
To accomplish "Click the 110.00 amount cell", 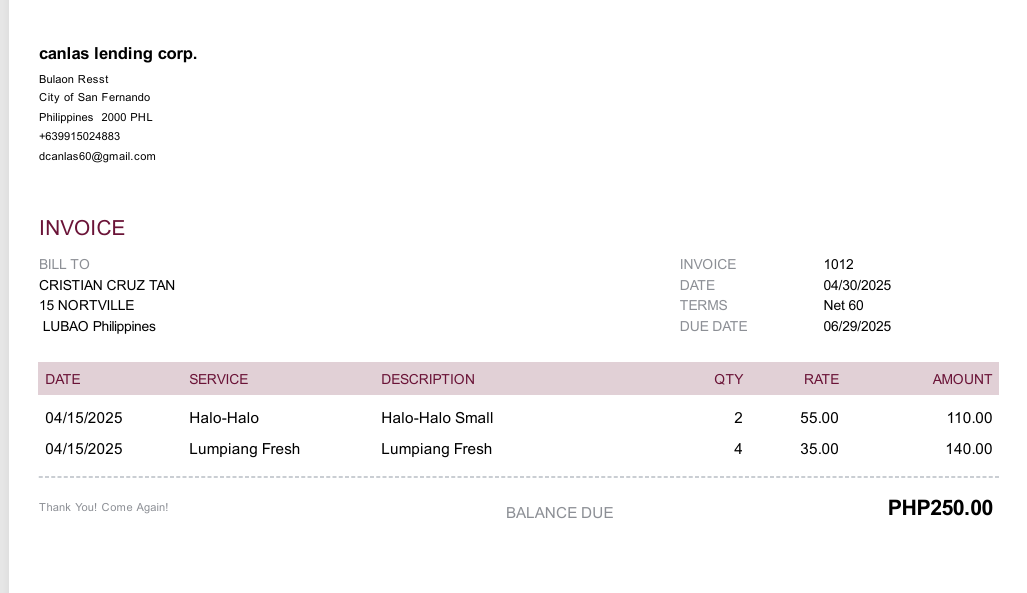I will [969, 418].
